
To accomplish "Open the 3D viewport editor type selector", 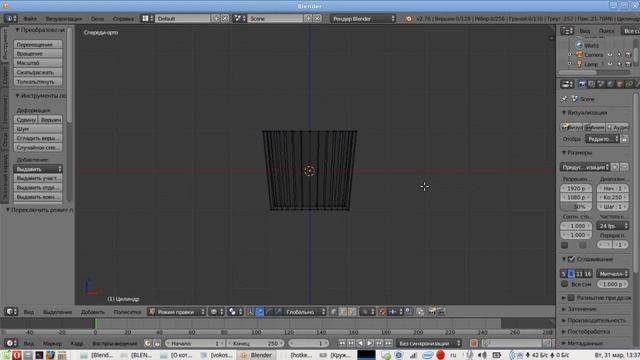I will coord(11,312).
